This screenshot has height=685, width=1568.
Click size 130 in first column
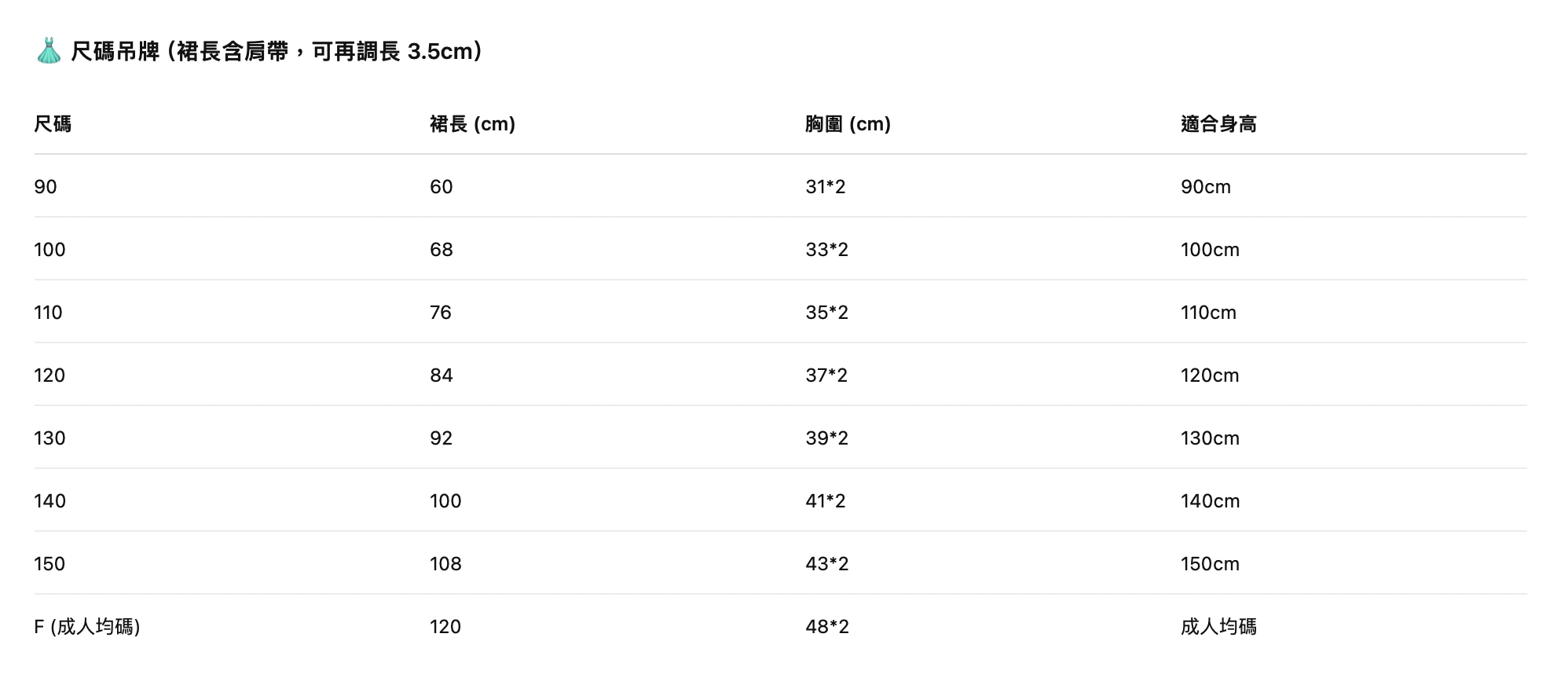click(x=49, y=438)
